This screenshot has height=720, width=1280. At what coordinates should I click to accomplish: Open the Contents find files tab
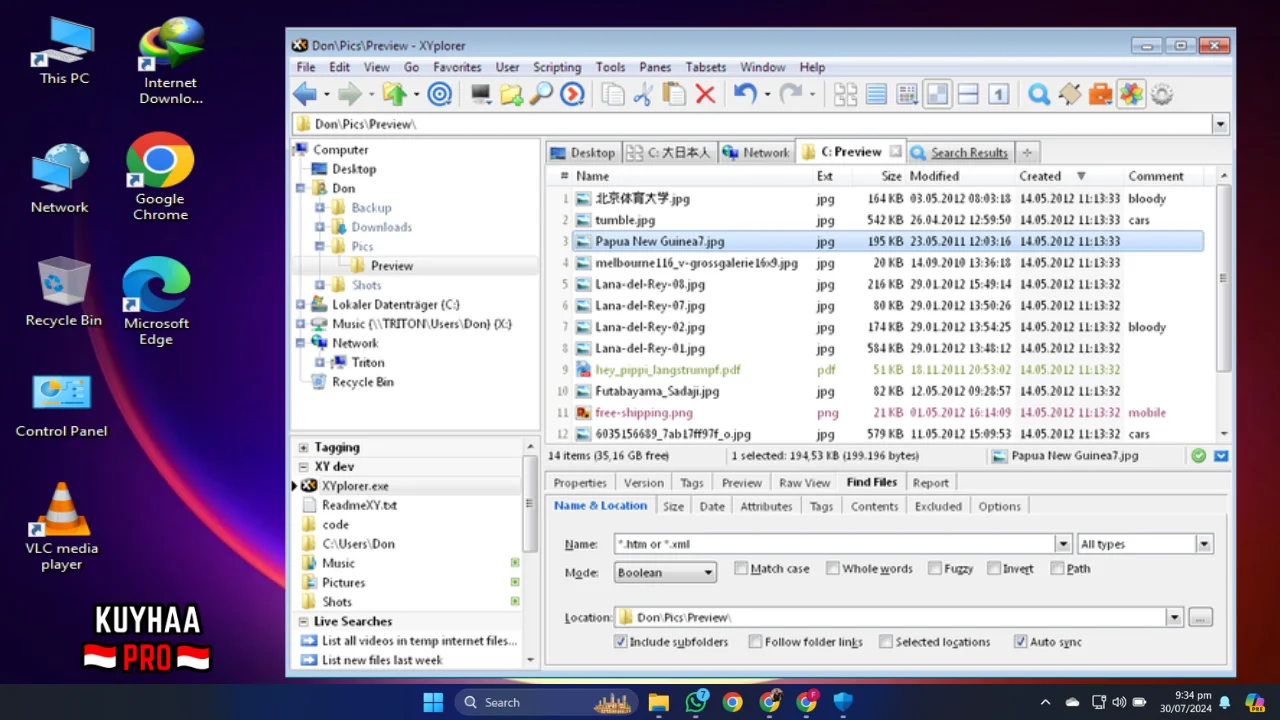[874, 506]
